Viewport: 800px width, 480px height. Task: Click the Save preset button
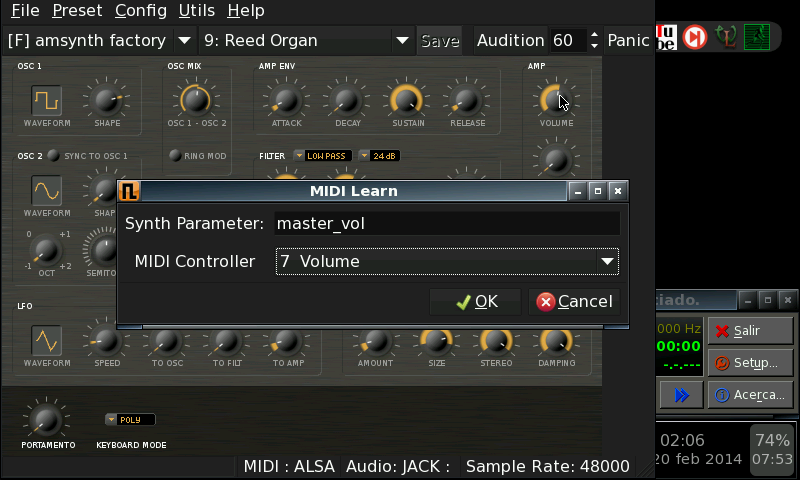[440, 40]
